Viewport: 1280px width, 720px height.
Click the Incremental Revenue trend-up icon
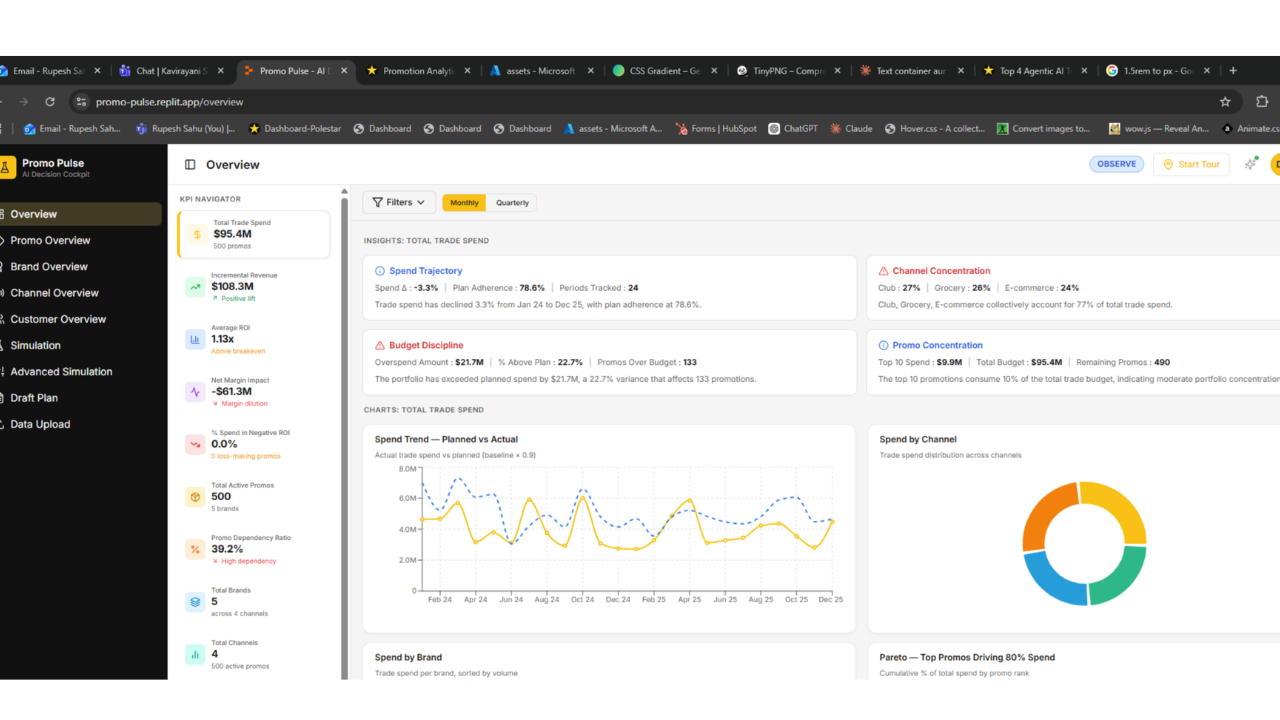coord(195,287)
